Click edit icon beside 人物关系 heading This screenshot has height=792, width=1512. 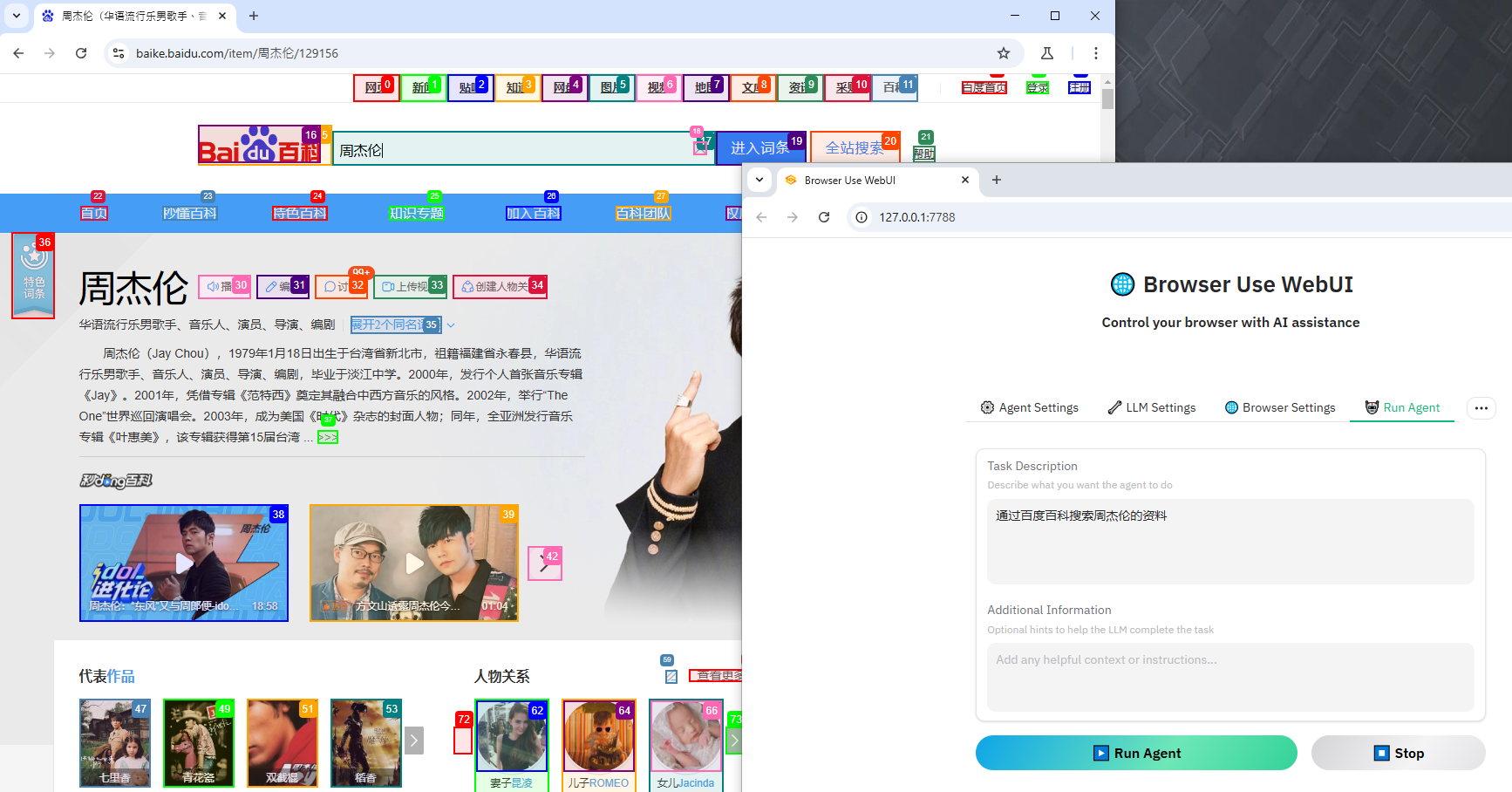pyautogui.click(x=671, y=676)
